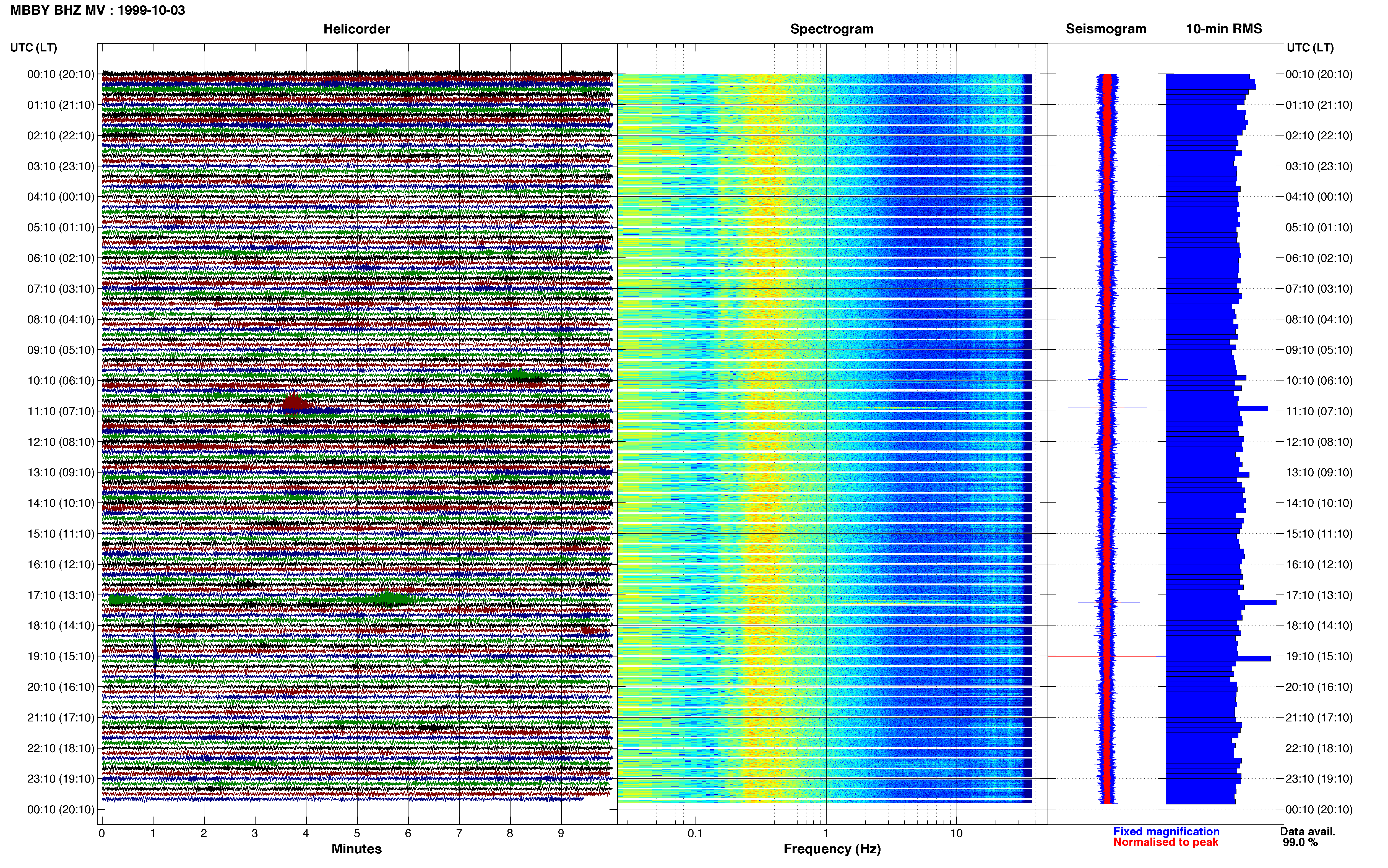Click the 'Spectrogram' panel heading
The width and height of the screenshot is (1388, 868).
click(832, 29)
